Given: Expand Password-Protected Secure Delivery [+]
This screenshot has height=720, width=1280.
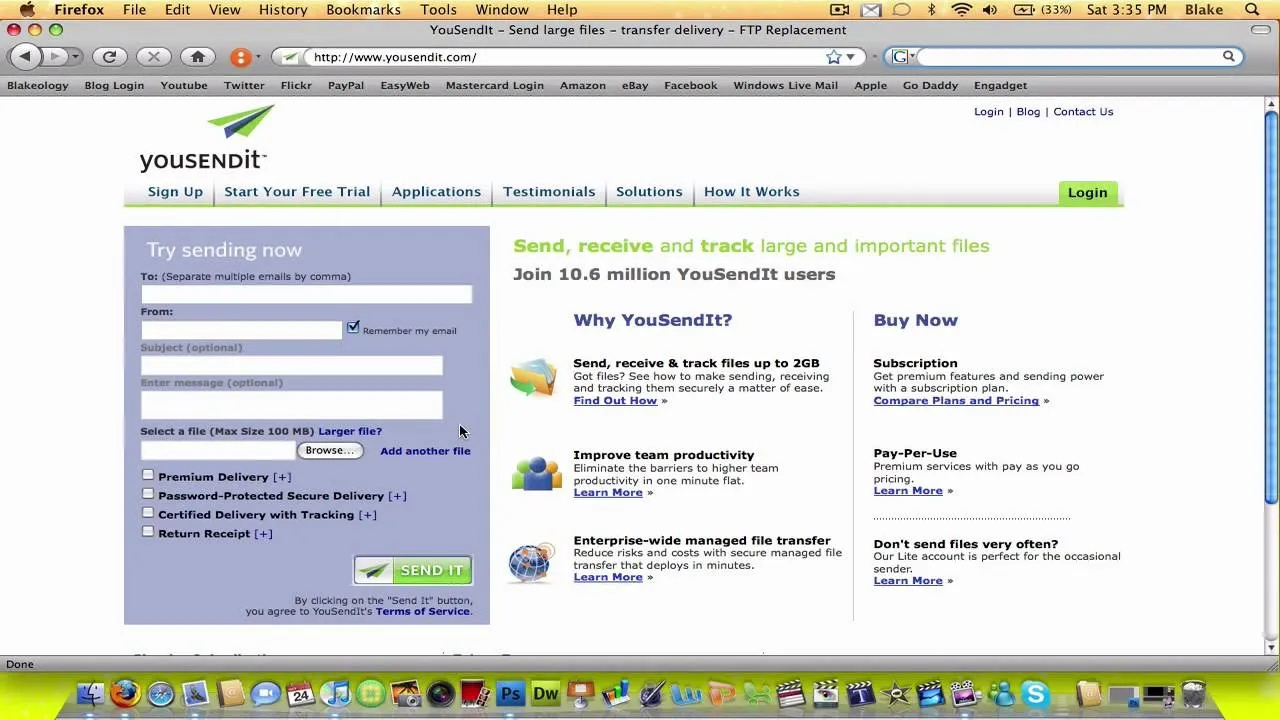Looking at the screenshot, I should [397, 496].
